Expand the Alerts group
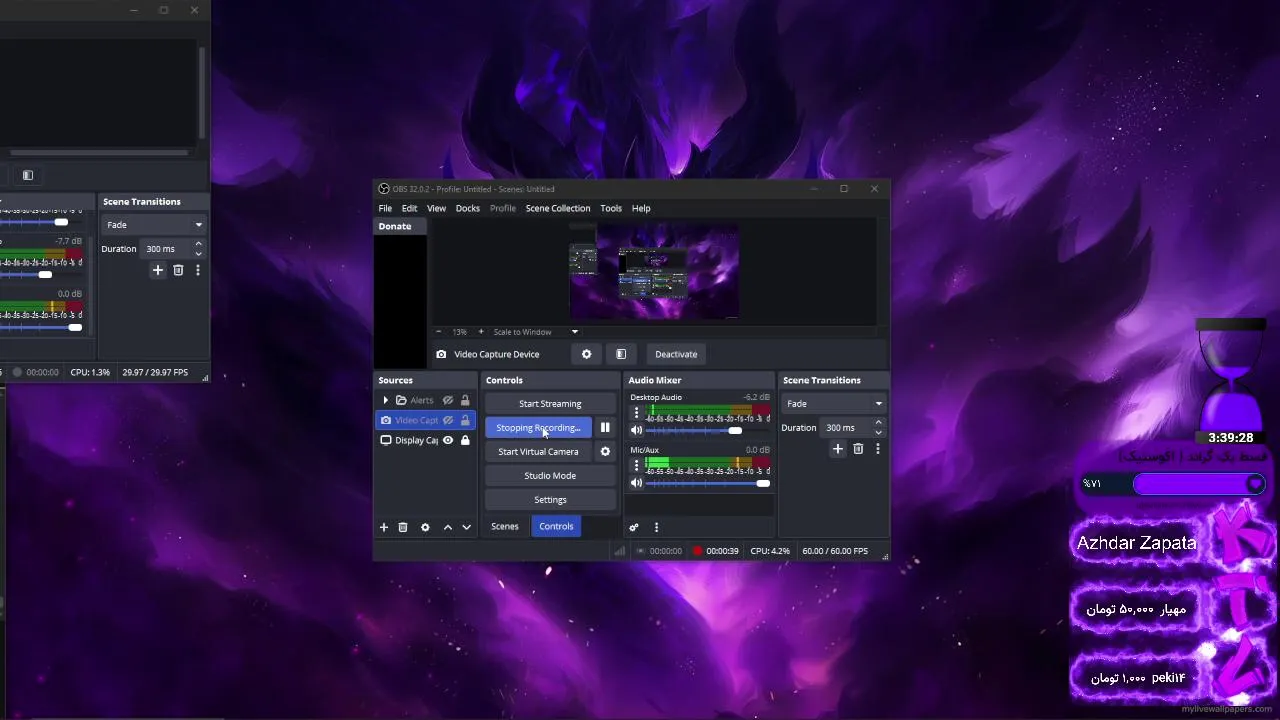1280x720 pixels. 385,400
